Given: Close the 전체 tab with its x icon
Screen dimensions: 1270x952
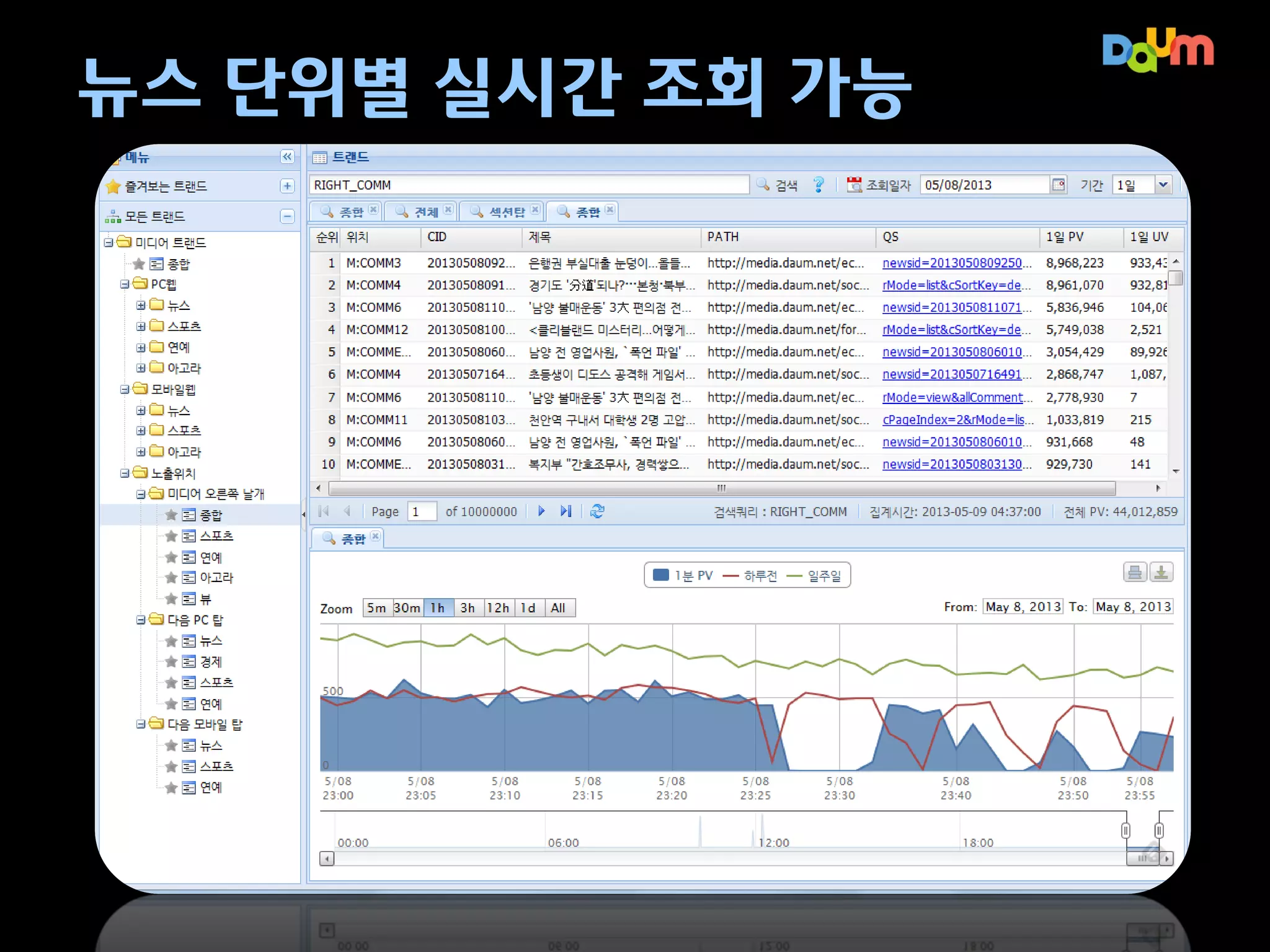Looking at the screenshot, I should tap(448, 209).
